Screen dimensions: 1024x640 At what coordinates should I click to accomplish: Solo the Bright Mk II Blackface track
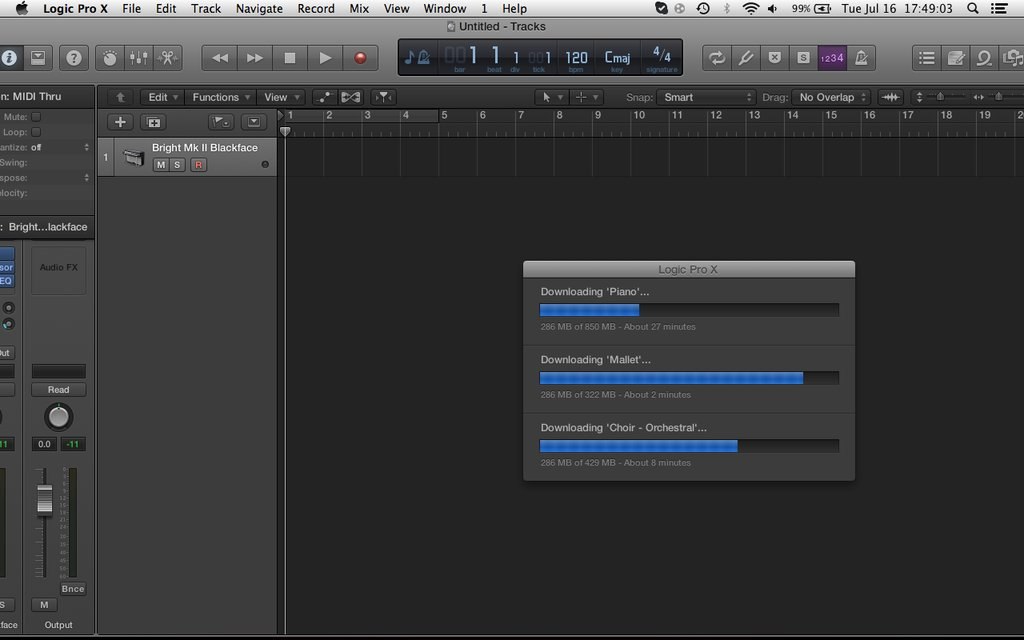click(x=177, y=165)
